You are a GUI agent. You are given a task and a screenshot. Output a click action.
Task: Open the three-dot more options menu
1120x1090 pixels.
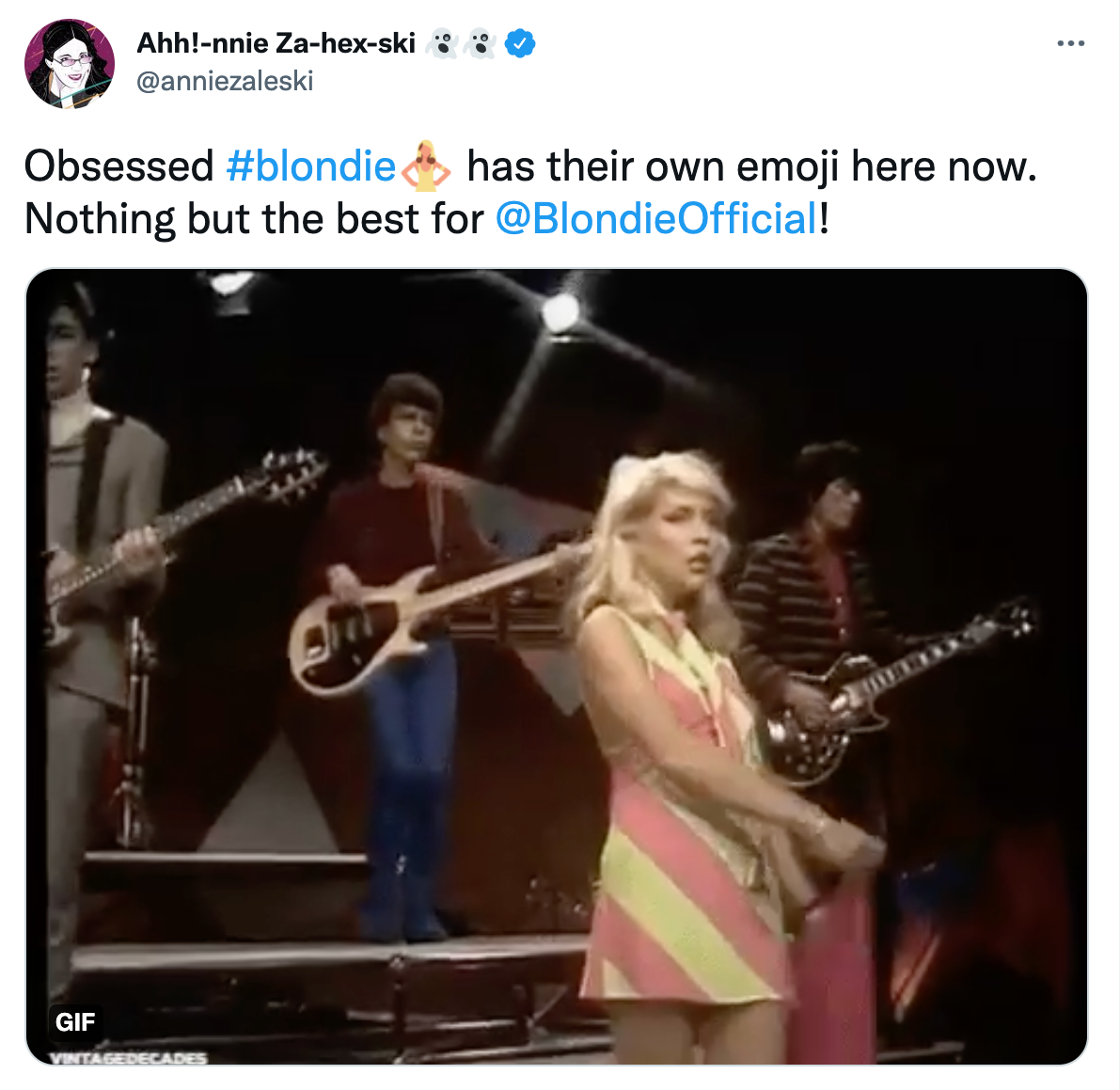pos(1070,44)
